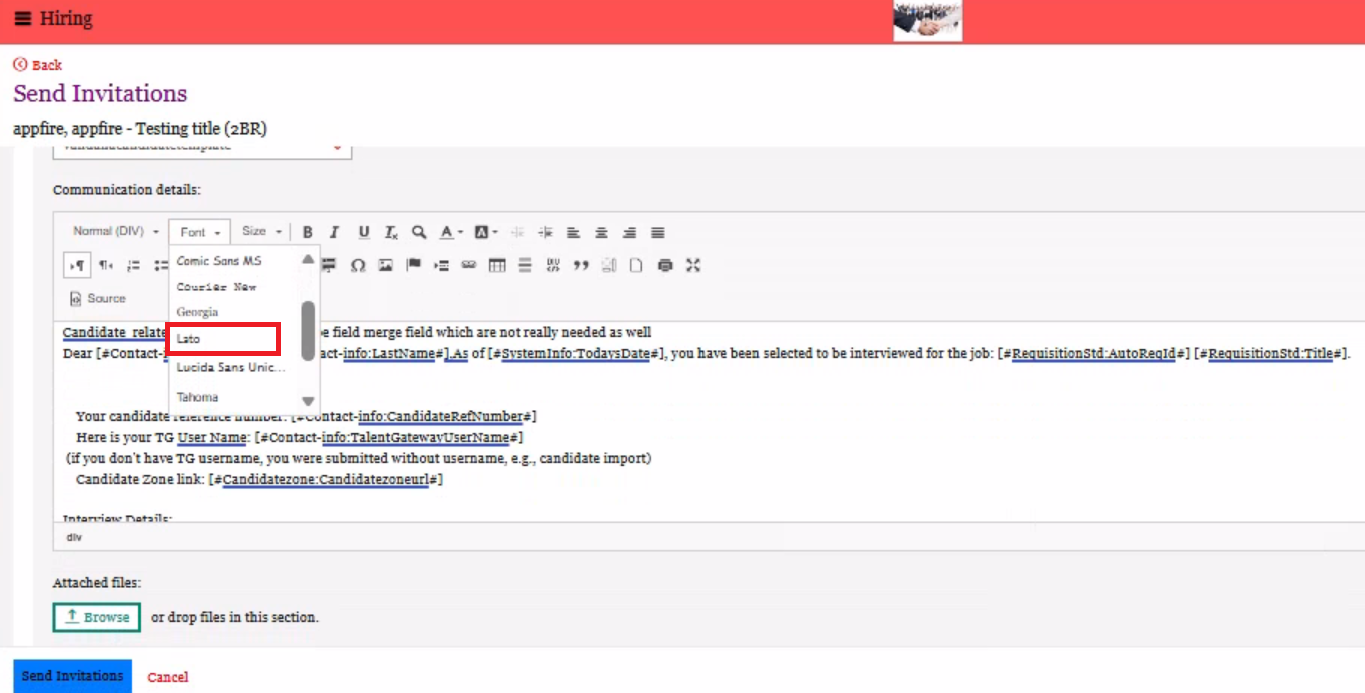Maximize the editor with fullscreen icon
Image resolution: width=1365 pixels, height=693 pixels.
pos(693,265)
